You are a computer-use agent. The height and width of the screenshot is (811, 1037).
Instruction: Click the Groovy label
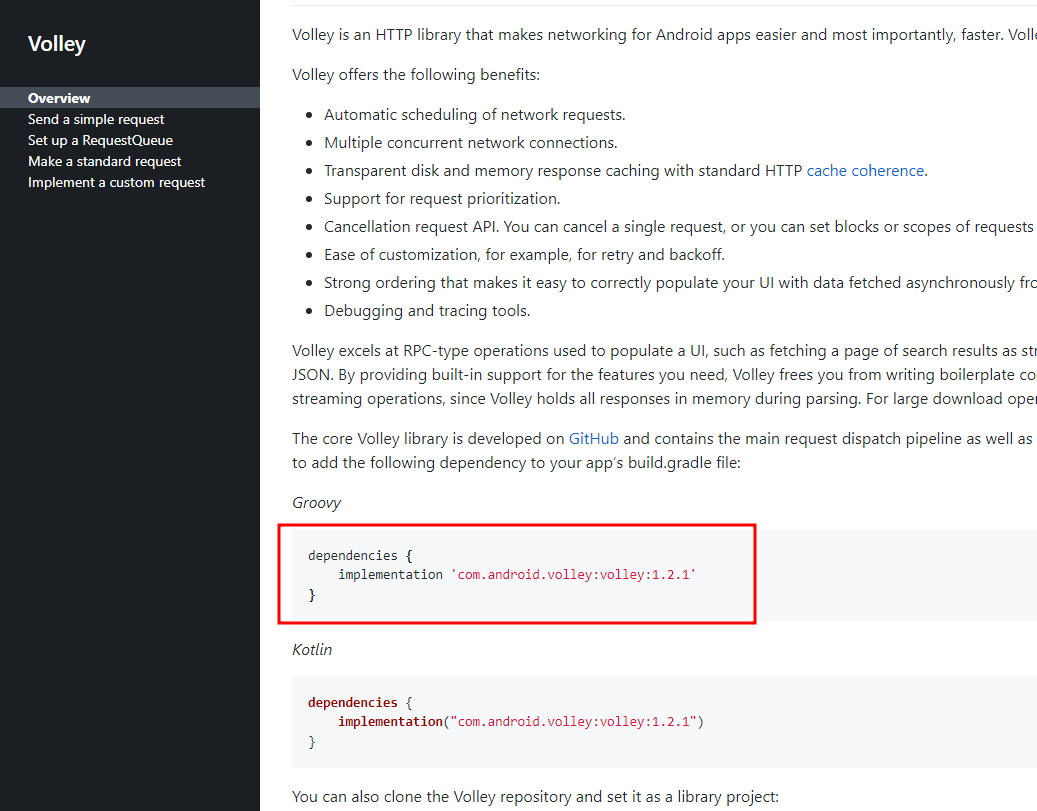pos(316,503)
